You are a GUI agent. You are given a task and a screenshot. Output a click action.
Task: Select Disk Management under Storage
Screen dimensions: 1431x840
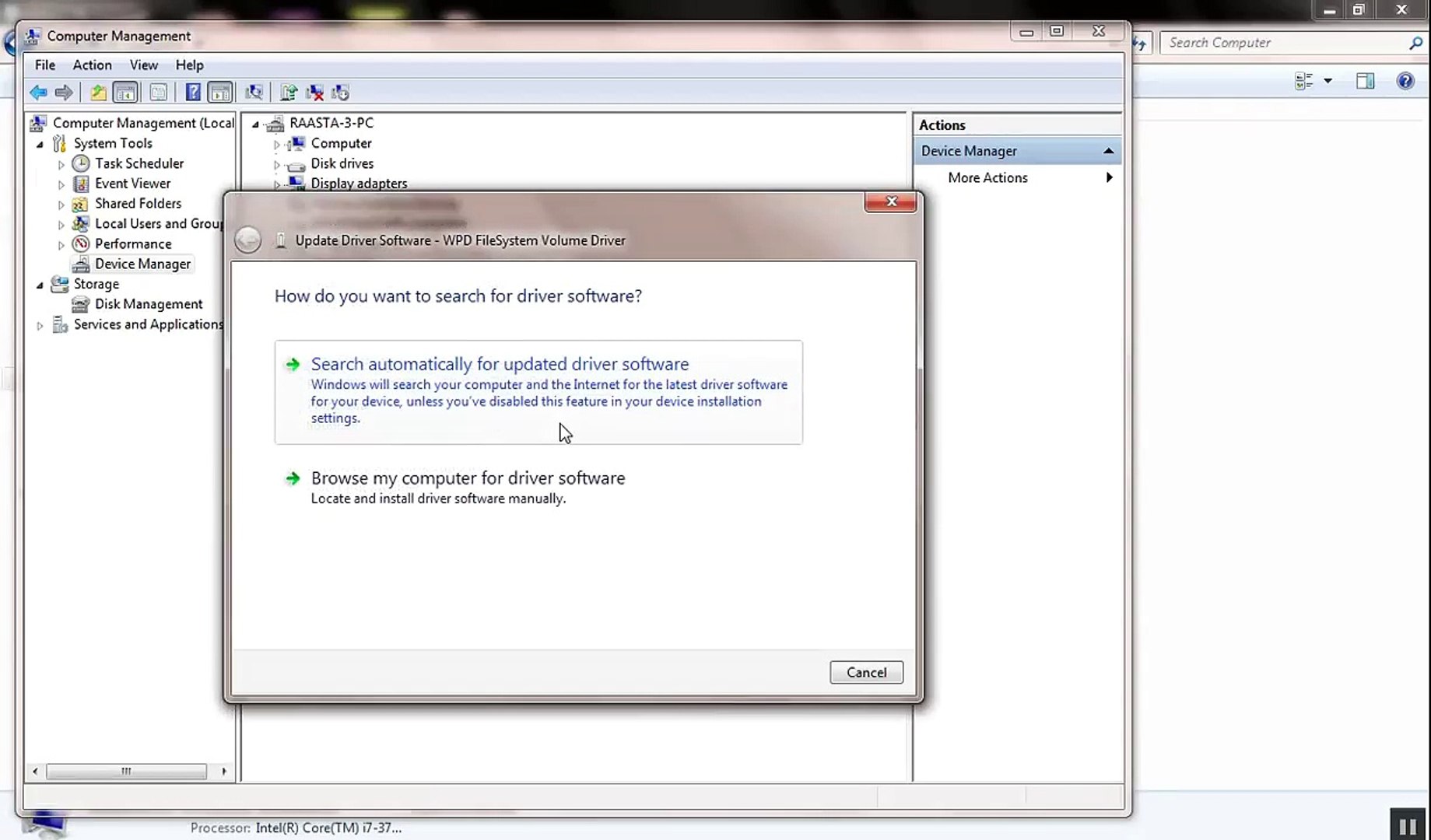tap(148, 304)
